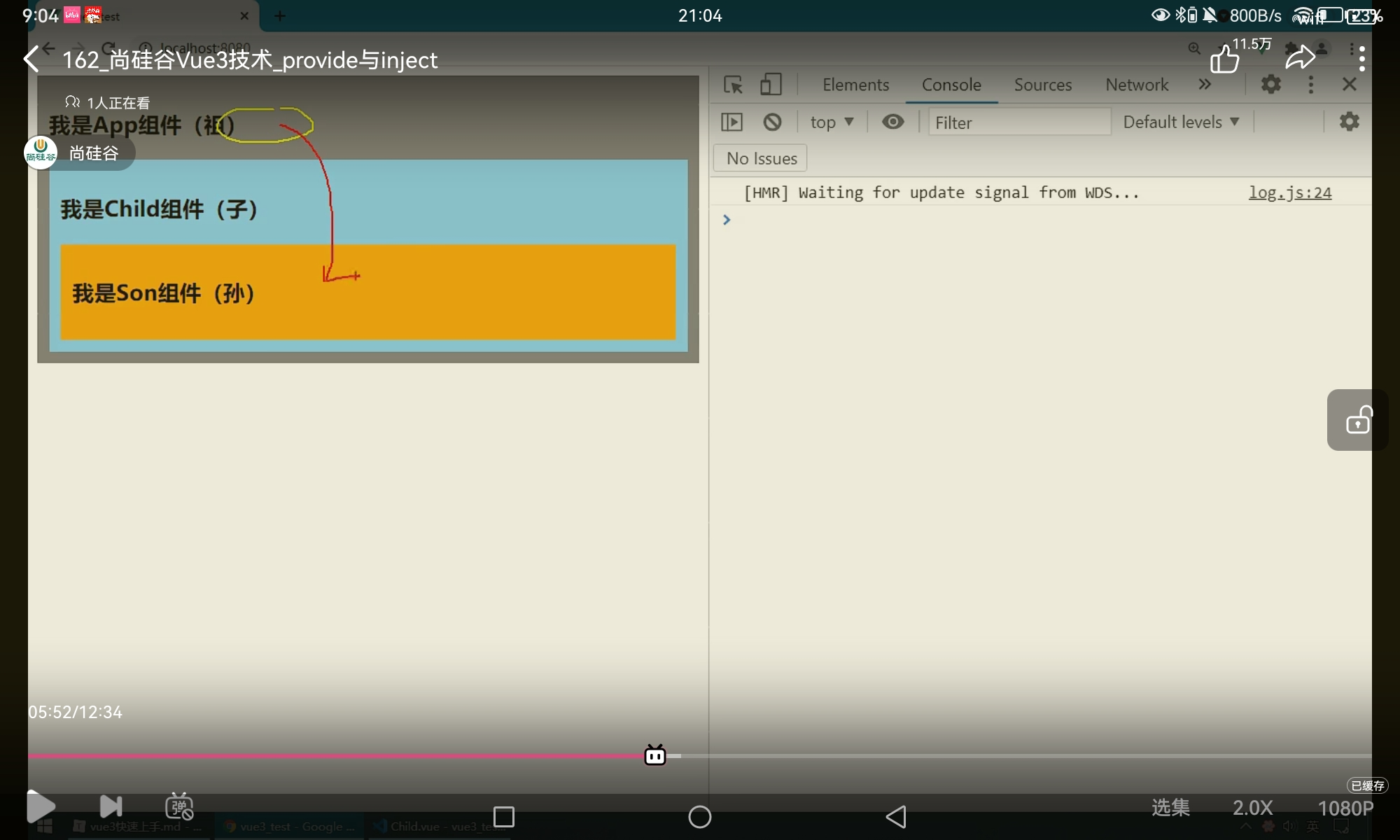Expand the Default levels dropdown
Viewport: 1400px width, 840px height.
coord(1181,122)
